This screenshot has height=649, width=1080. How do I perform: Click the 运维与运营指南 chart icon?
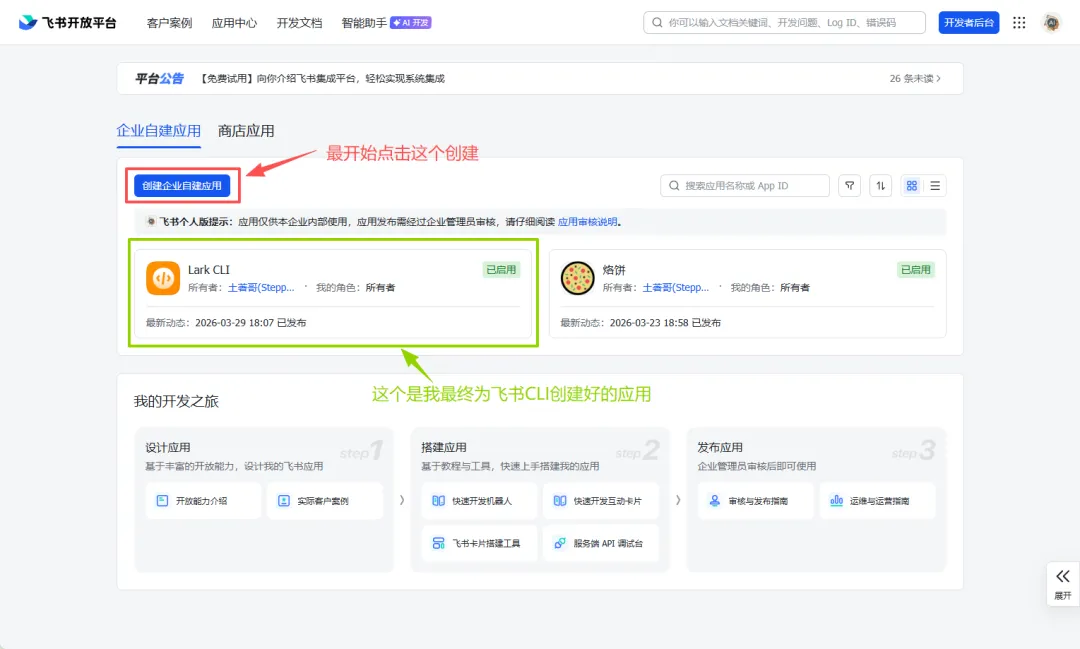pos(836,501)
